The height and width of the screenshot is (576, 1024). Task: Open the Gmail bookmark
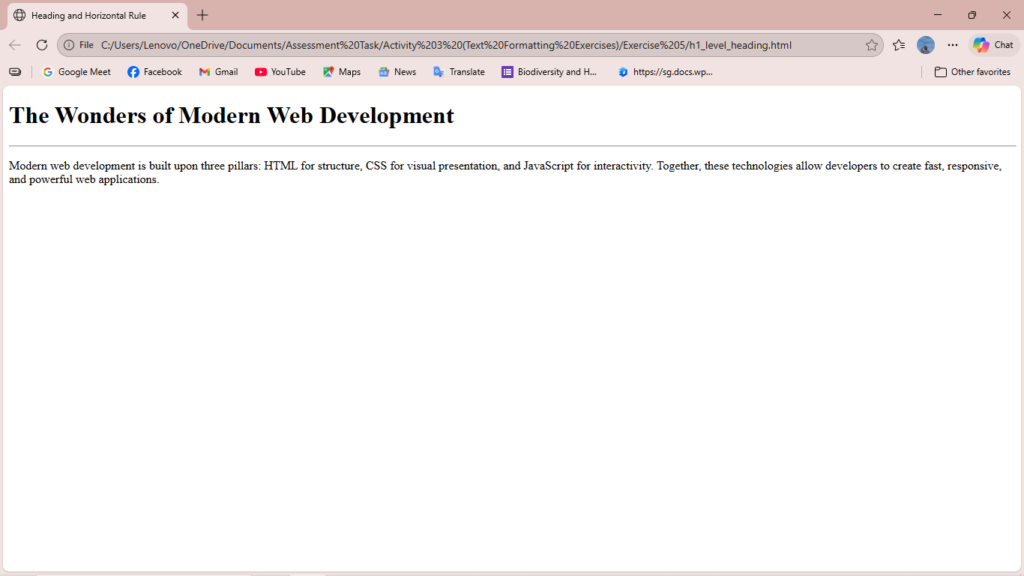[x=218, y=72]
